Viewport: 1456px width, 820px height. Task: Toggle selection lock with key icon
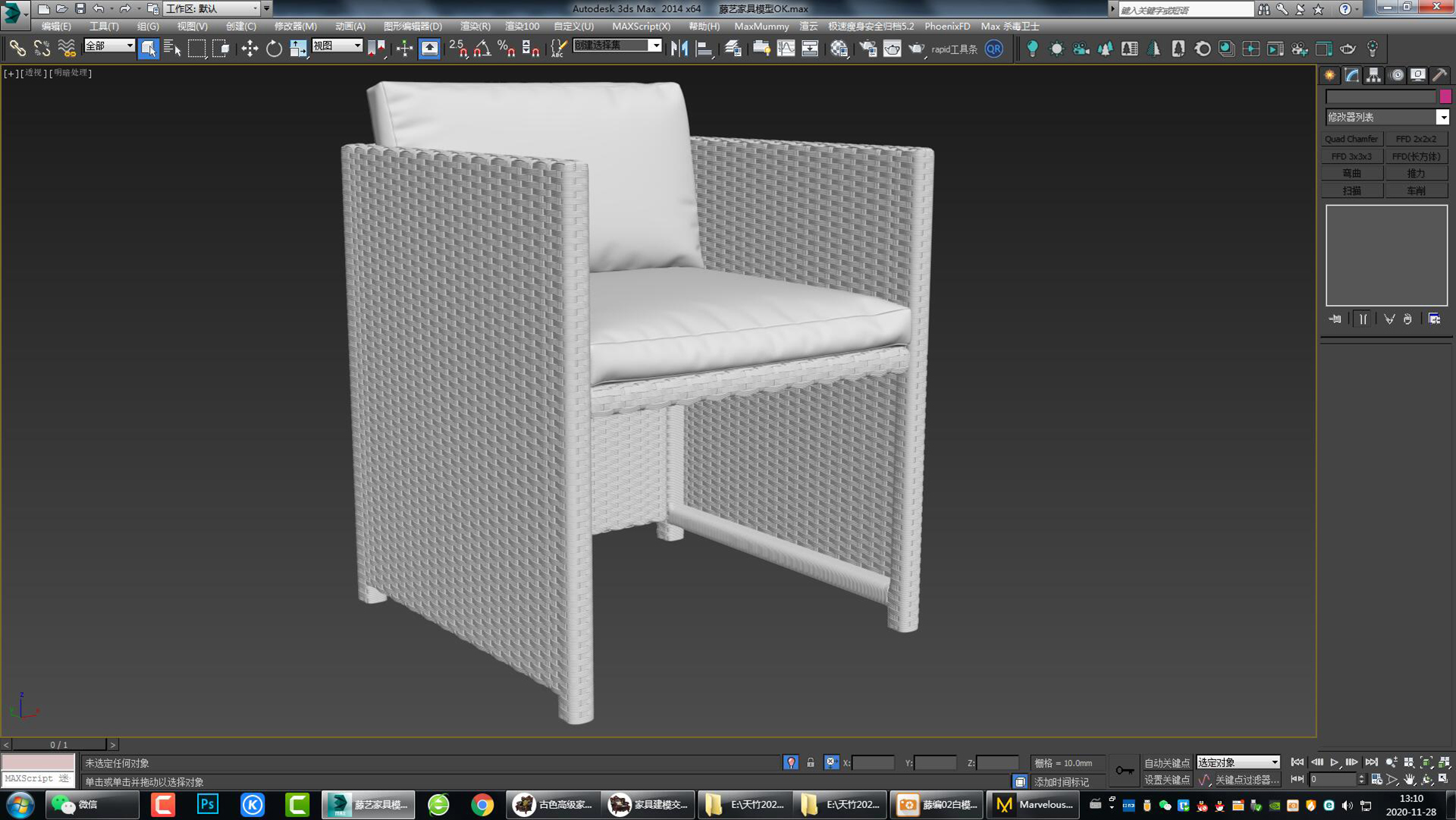click(x=1125, y=769)
